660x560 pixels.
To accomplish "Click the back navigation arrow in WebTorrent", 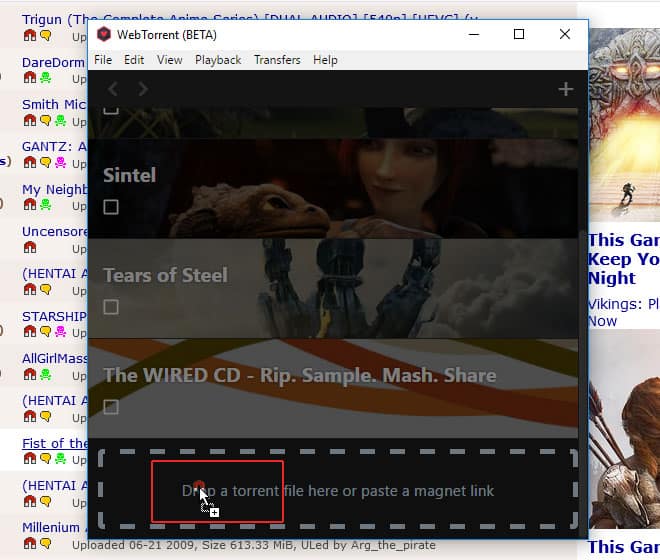I will pyautogui.click(x=112, y=89).
